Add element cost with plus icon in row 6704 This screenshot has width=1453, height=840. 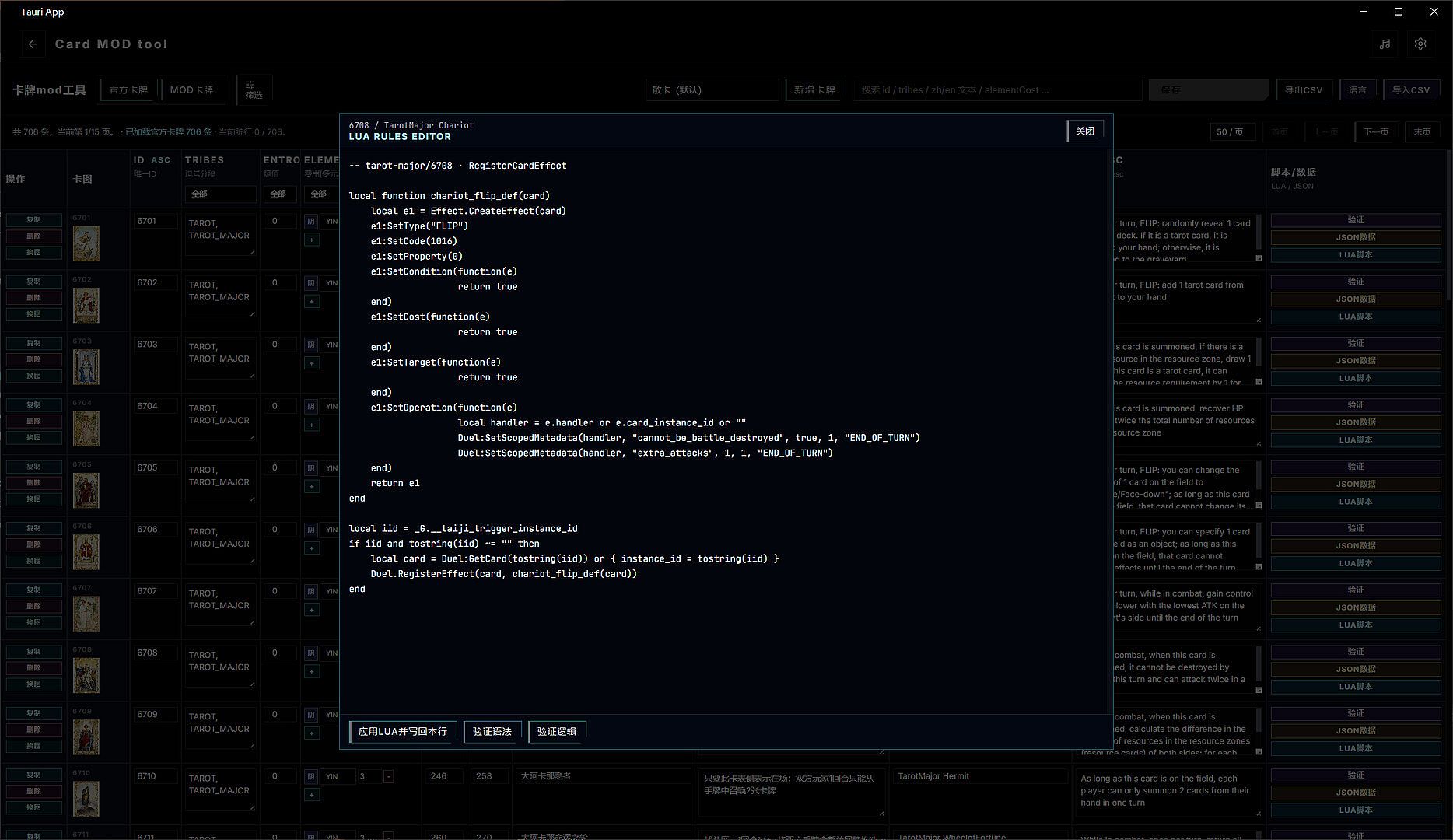pos(311,425)
